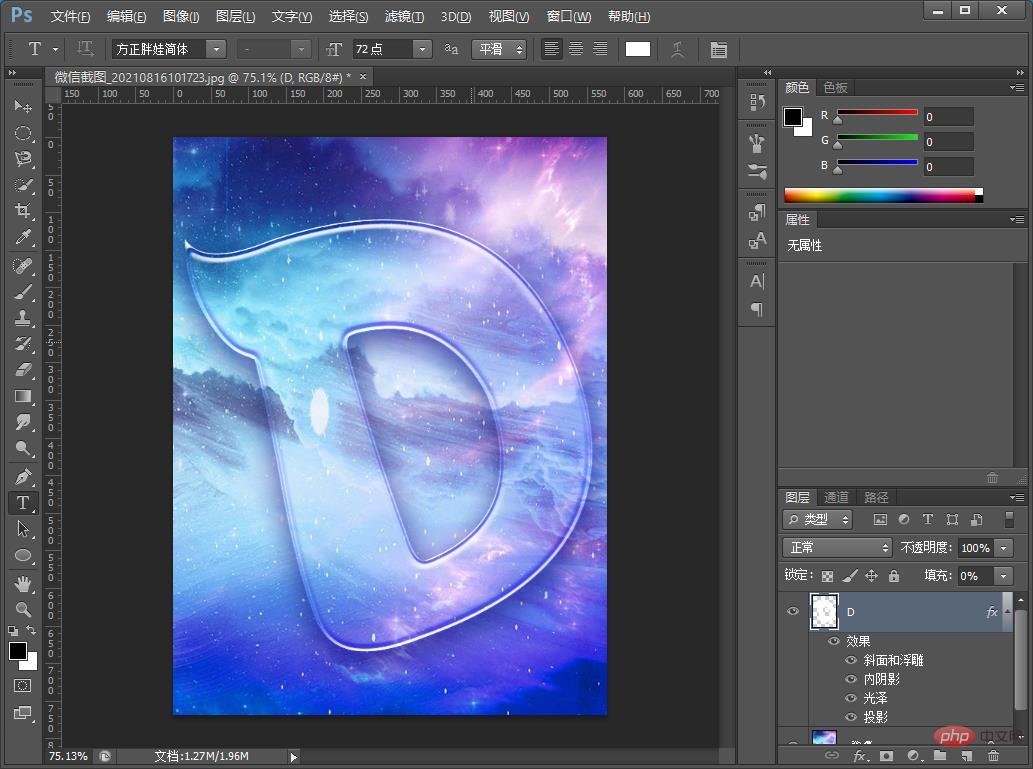Switch to the 色板 tab

tap(835, 87)
